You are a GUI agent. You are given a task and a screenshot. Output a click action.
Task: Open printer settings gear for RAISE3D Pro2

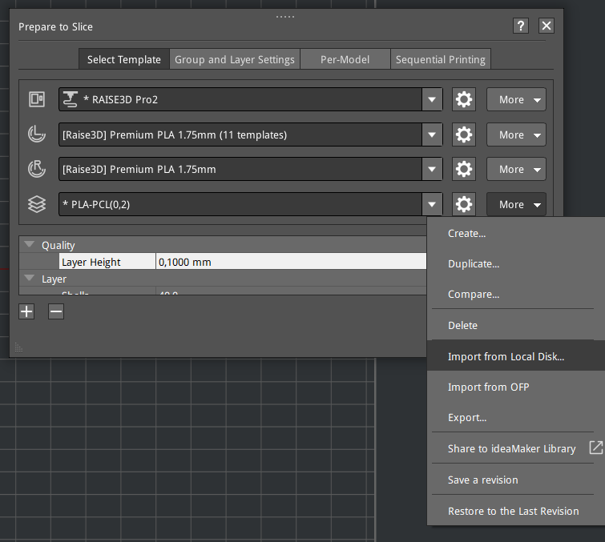tap(464, 100)
